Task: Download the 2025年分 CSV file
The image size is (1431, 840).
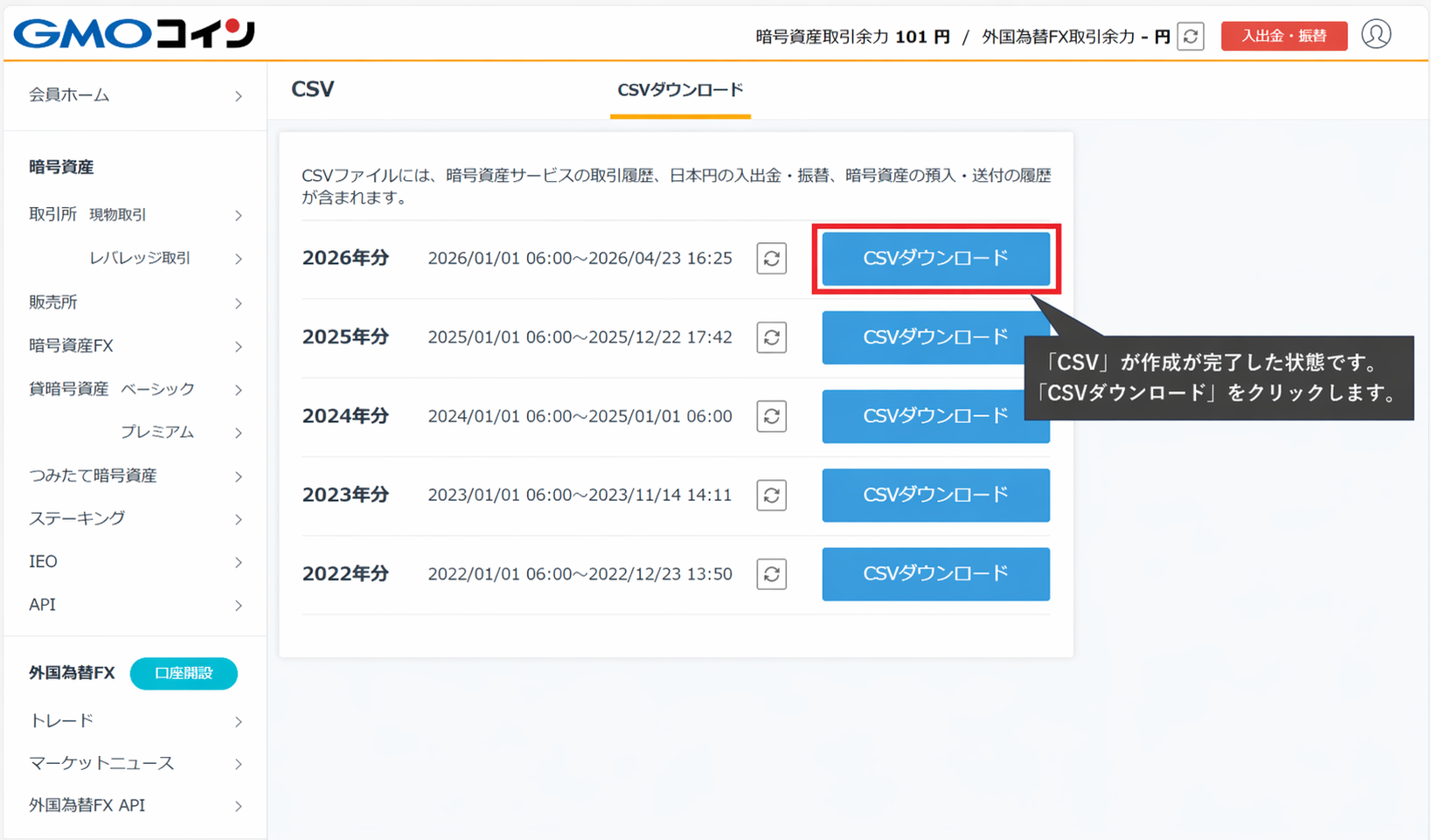Action: click(935, 337)
